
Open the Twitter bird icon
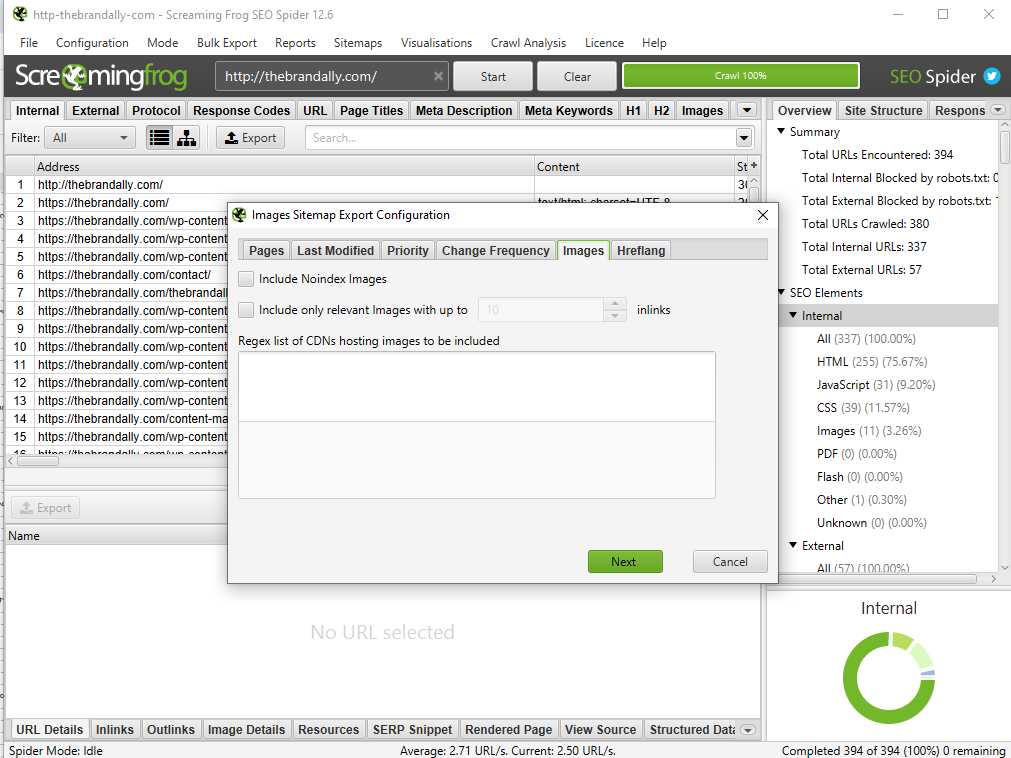click(992, 76)
